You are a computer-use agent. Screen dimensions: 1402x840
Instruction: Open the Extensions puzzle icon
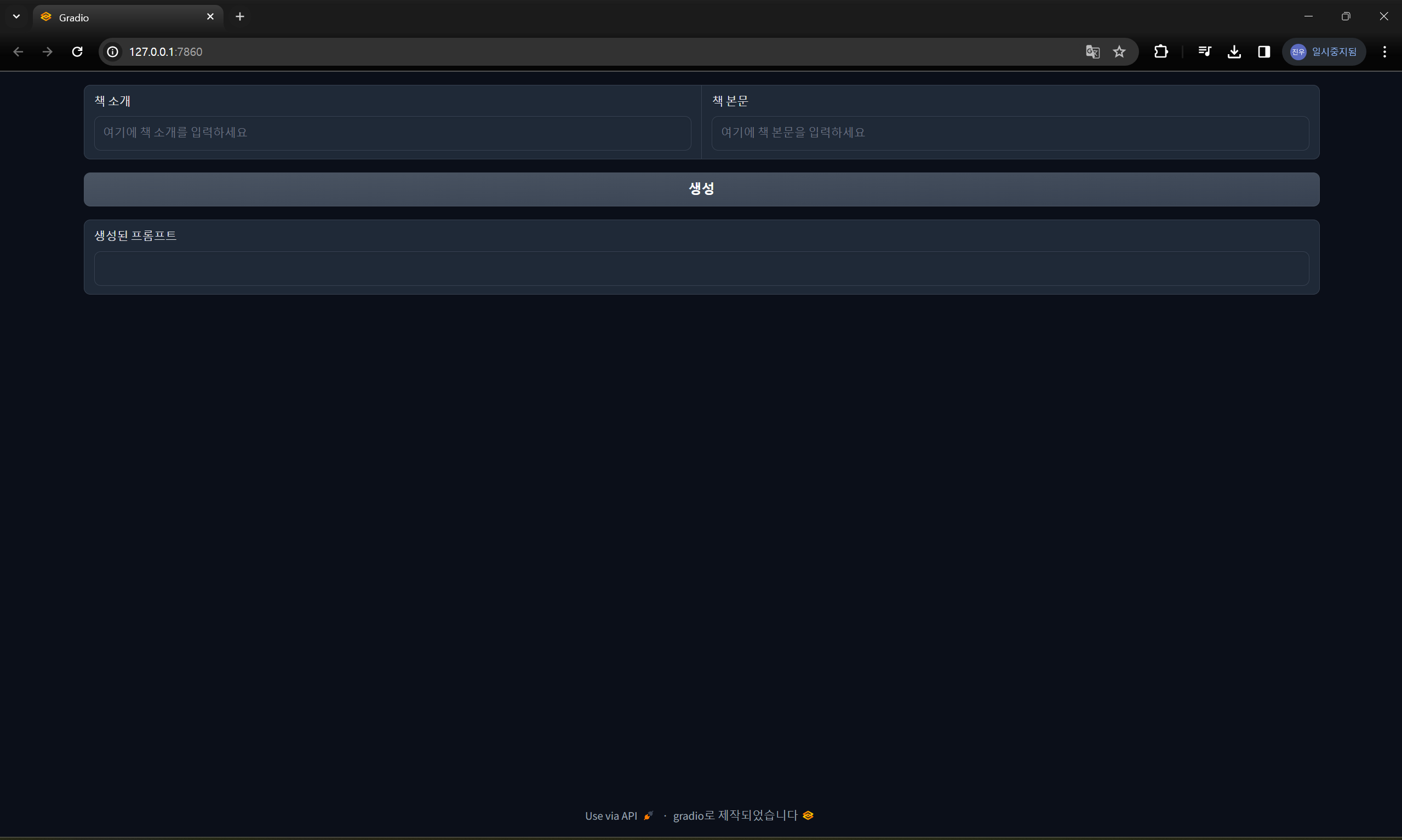pyautogui.click(x=1161, y=52)
